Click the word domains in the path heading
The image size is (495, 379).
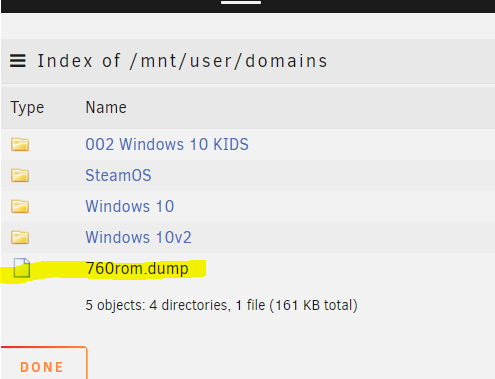point(286,61)
